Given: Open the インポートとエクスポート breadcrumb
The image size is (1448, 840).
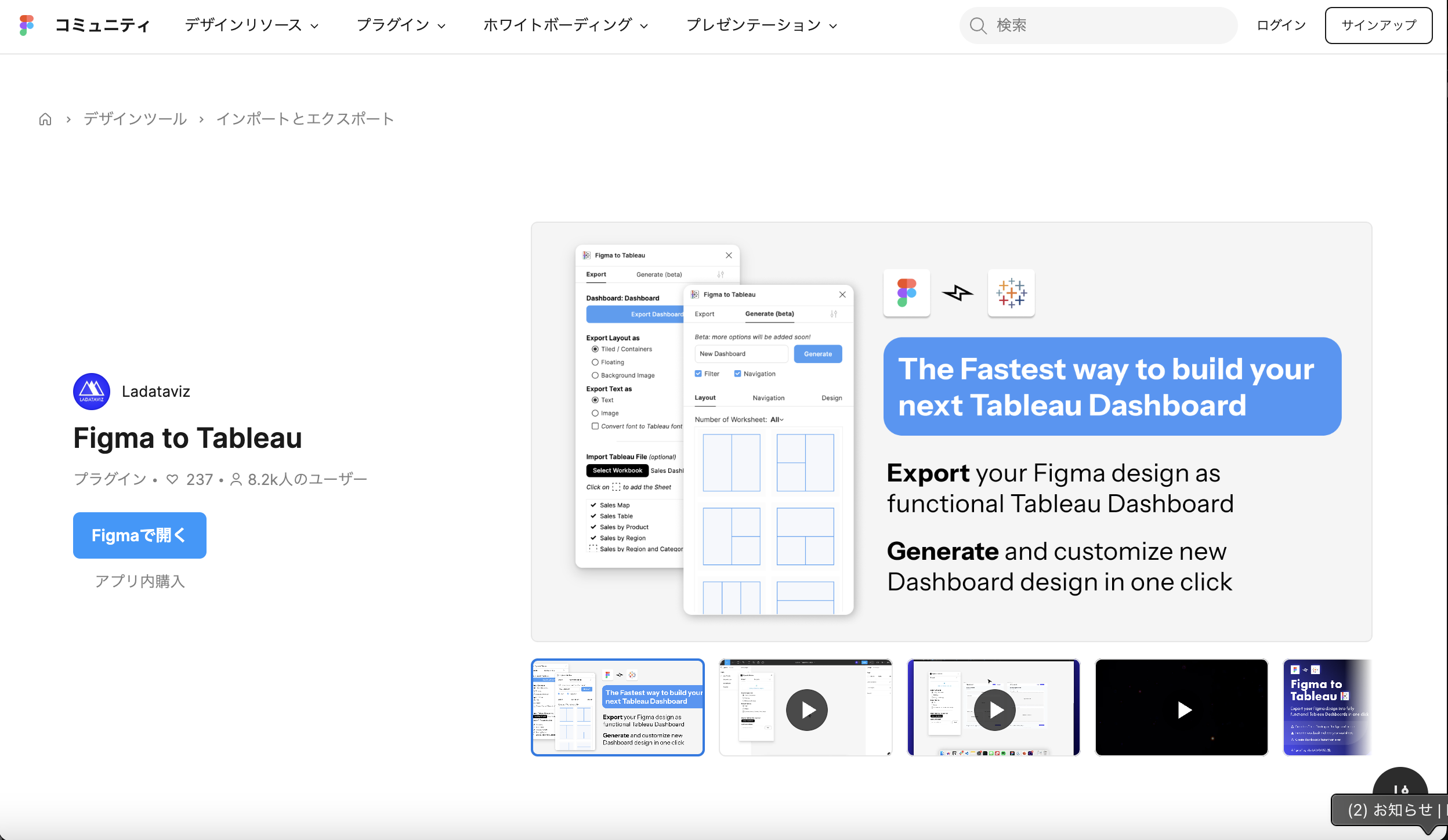Looking at the screenshot, I should 305,120.
